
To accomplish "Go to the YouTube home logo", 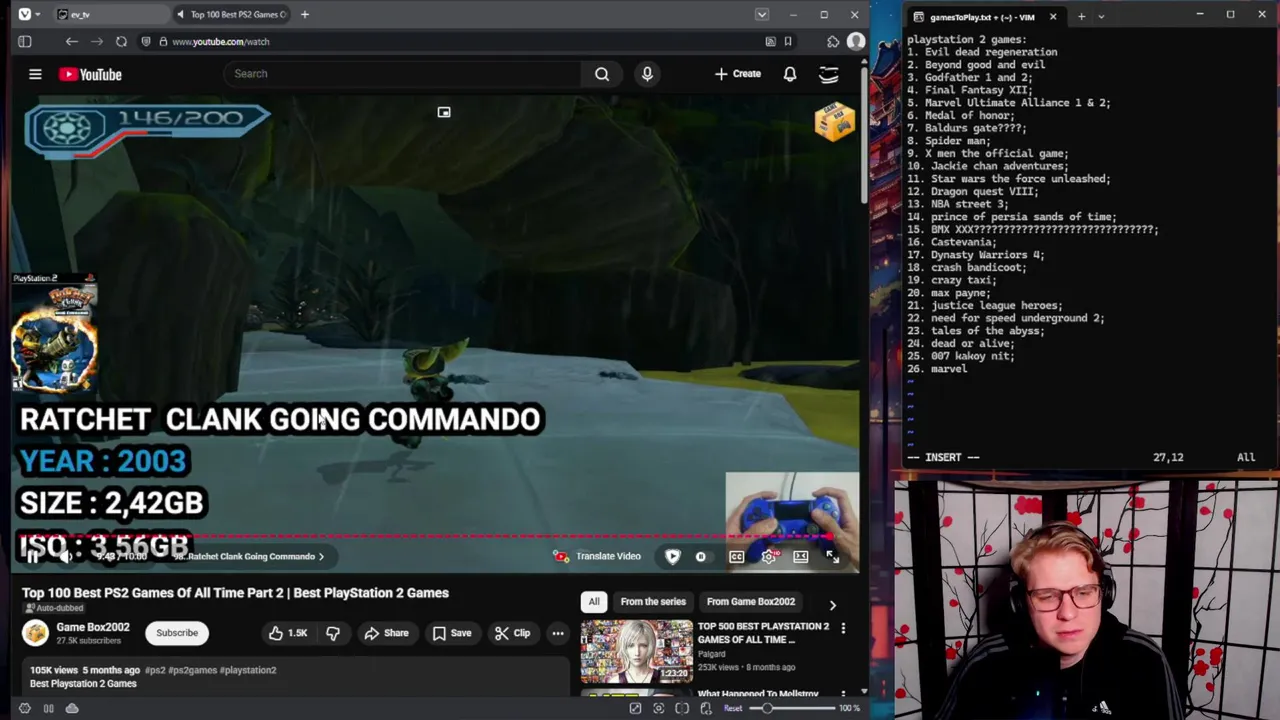I will (90, 74).
